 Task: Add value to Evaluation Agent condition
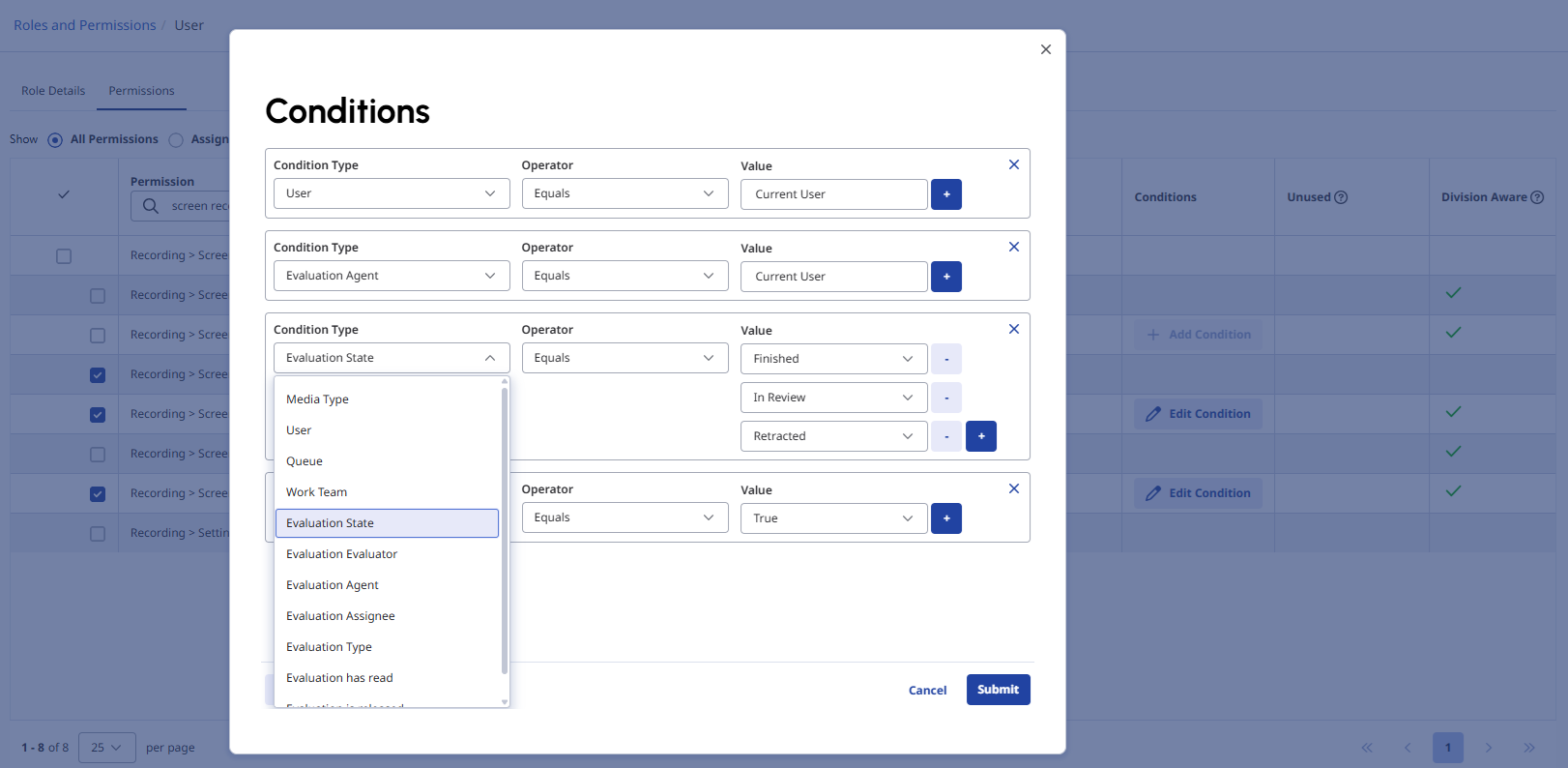click(x=945, y=277)
